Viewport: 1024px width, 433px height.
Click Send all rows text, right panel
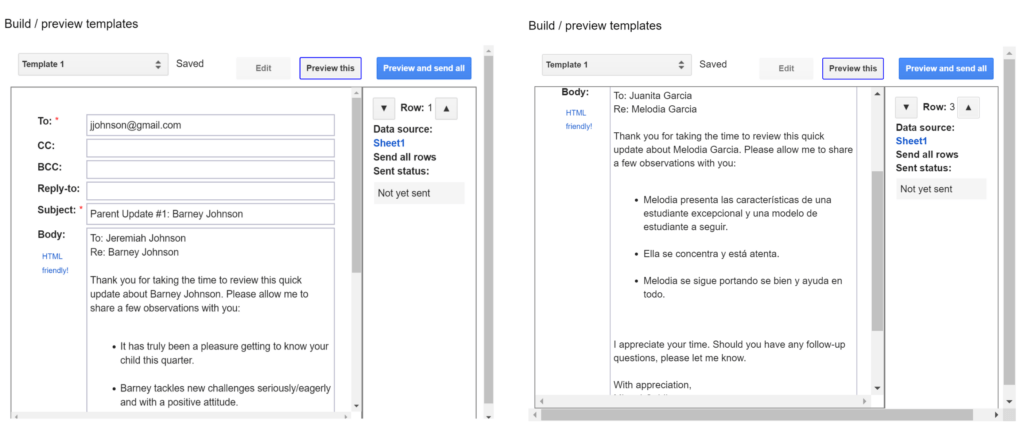(x=927, y=155)
